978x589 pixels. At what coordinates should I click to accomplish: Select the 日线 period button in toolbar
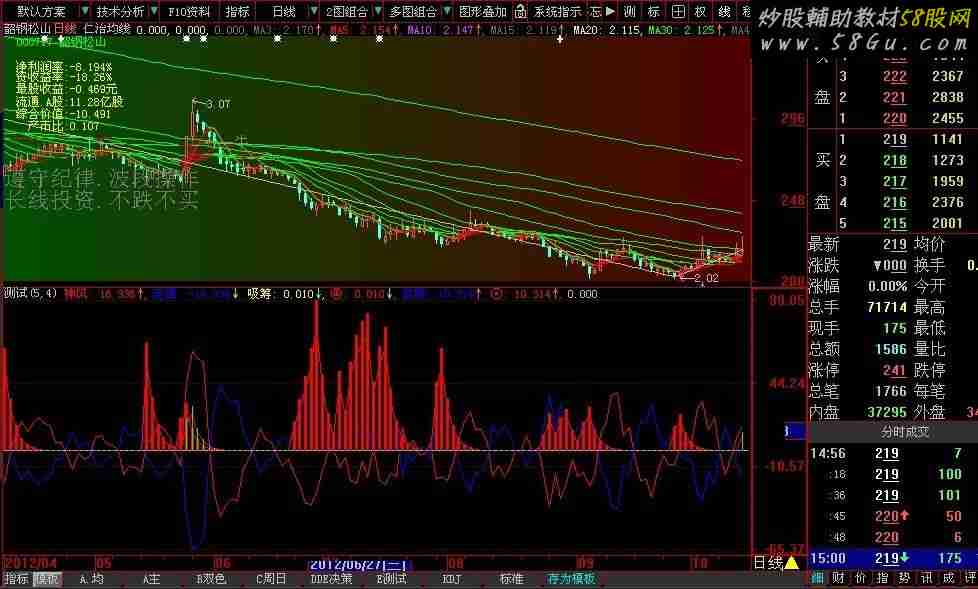click(284, 11)
